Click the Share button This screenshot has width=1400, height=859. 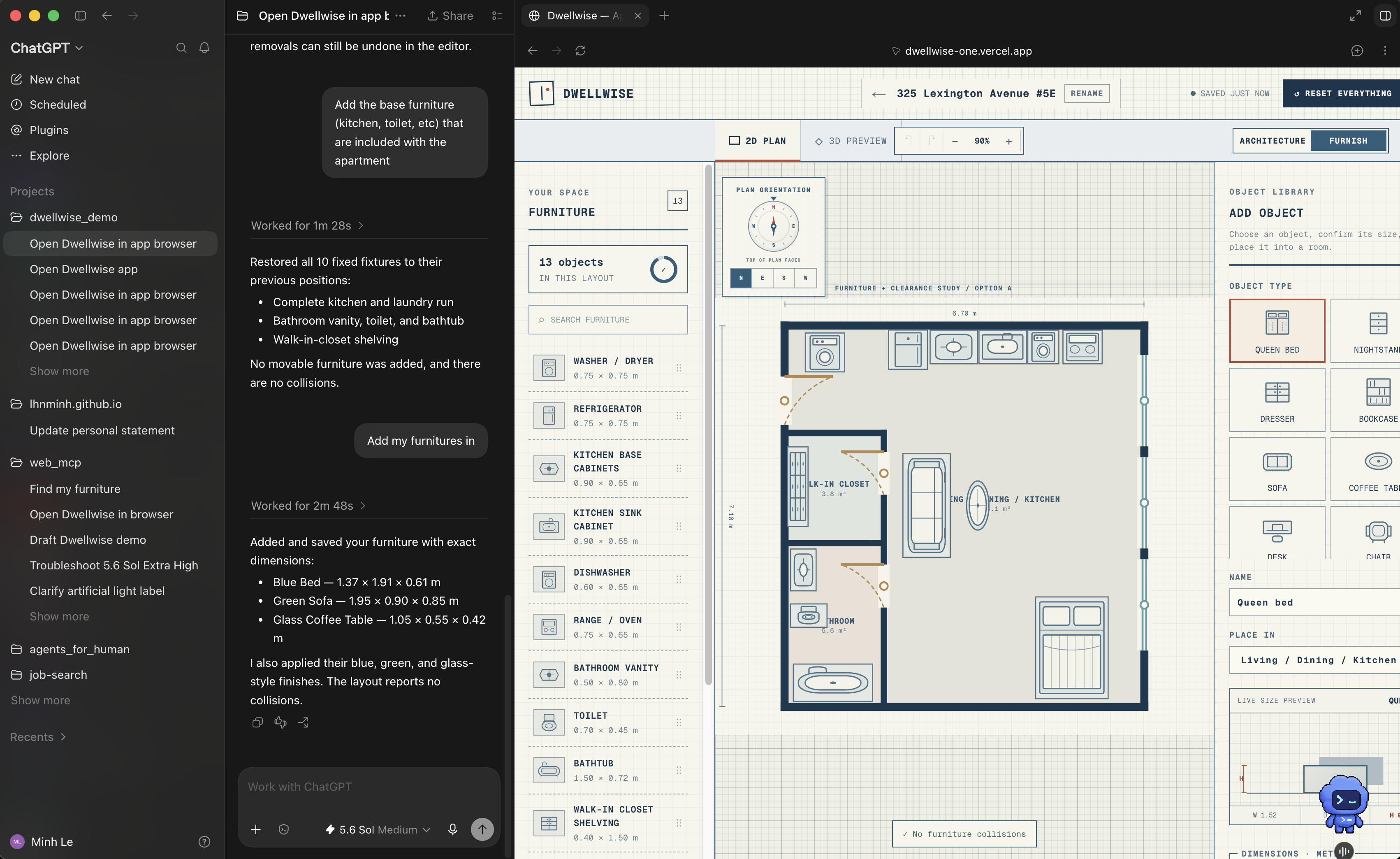pos(450,16)
